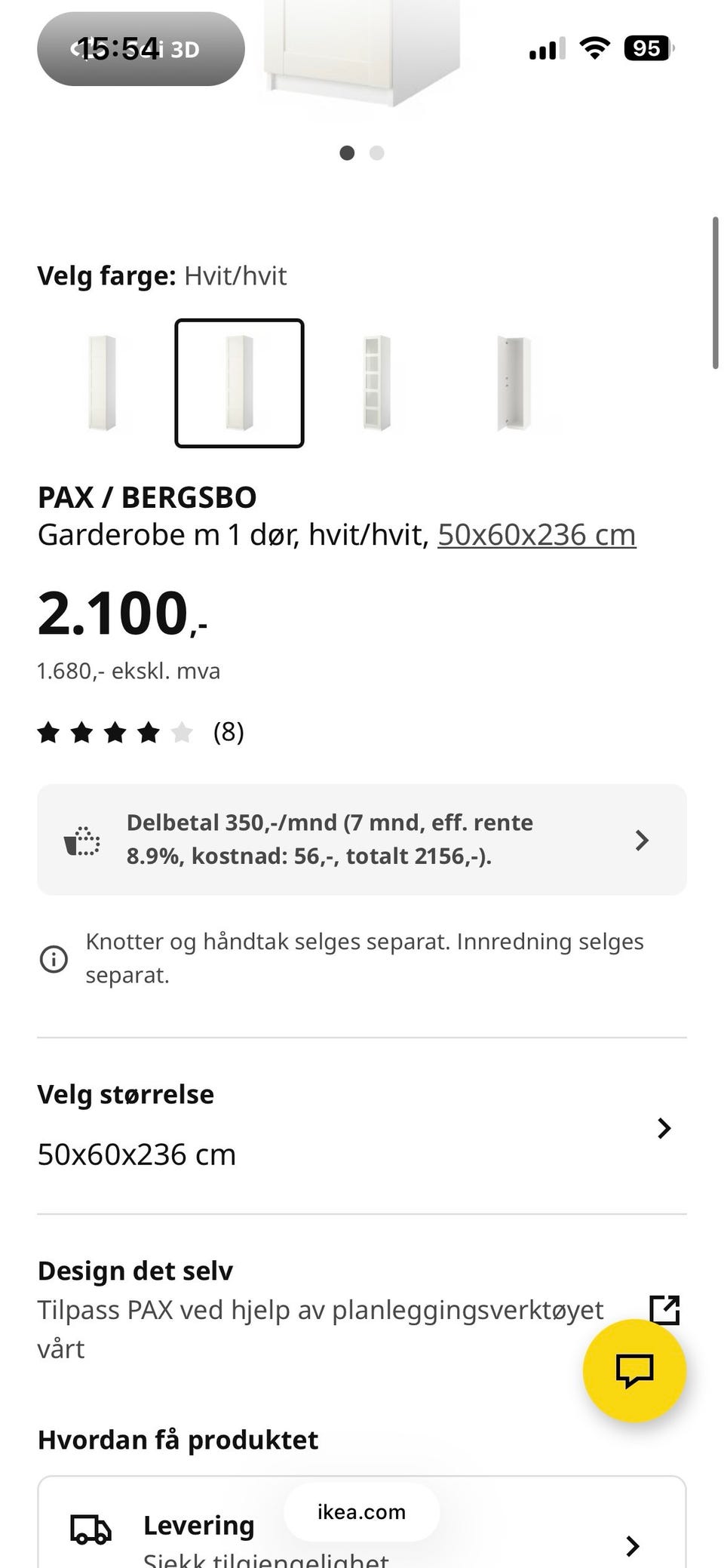Go to second image carousel dot
Image resolution: width=724 pixels, height=1568 pixels.
click(x=377, y=153)
